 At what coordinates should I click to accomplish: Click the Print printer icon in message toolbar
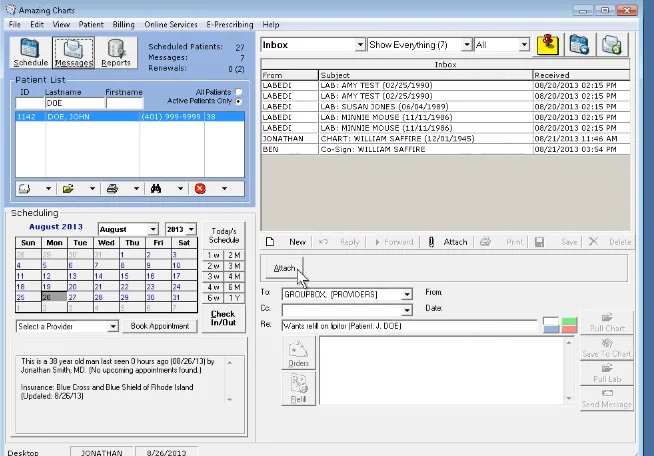(x=485, y=242)
